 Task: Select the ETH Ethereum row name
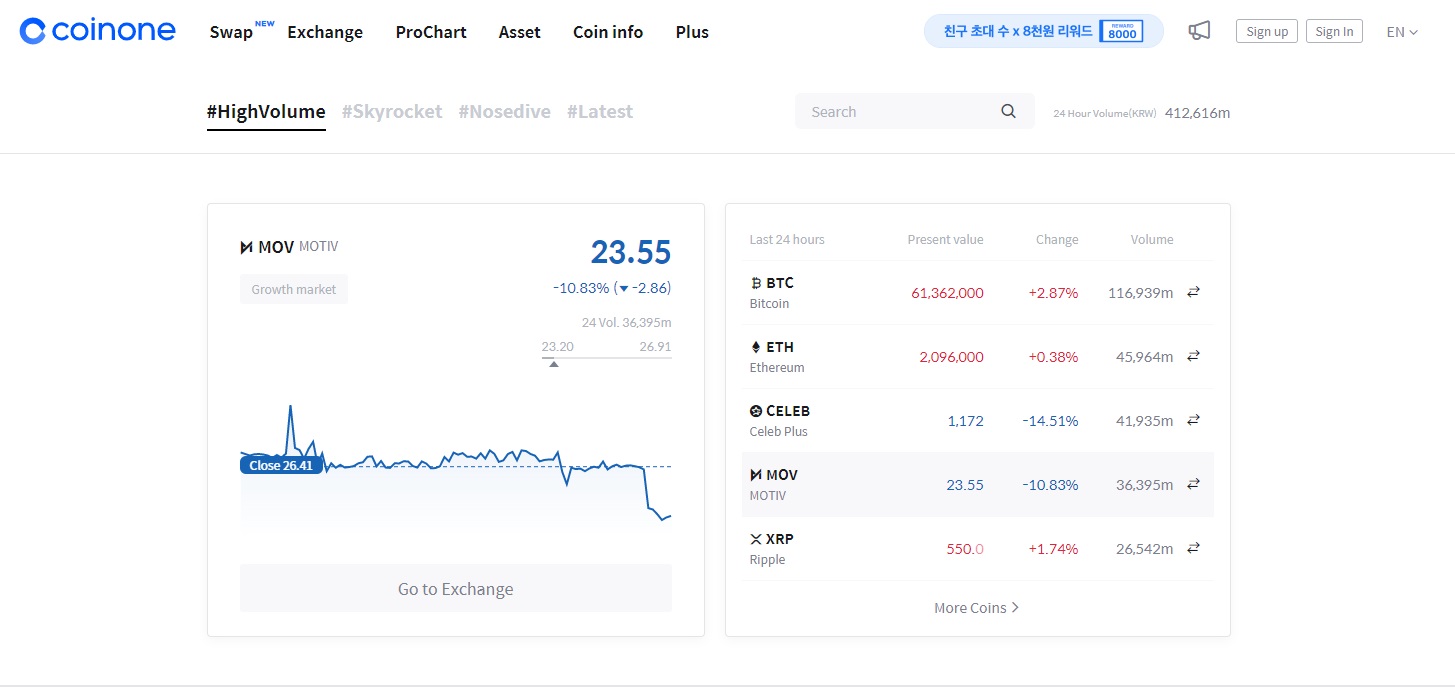777,356
